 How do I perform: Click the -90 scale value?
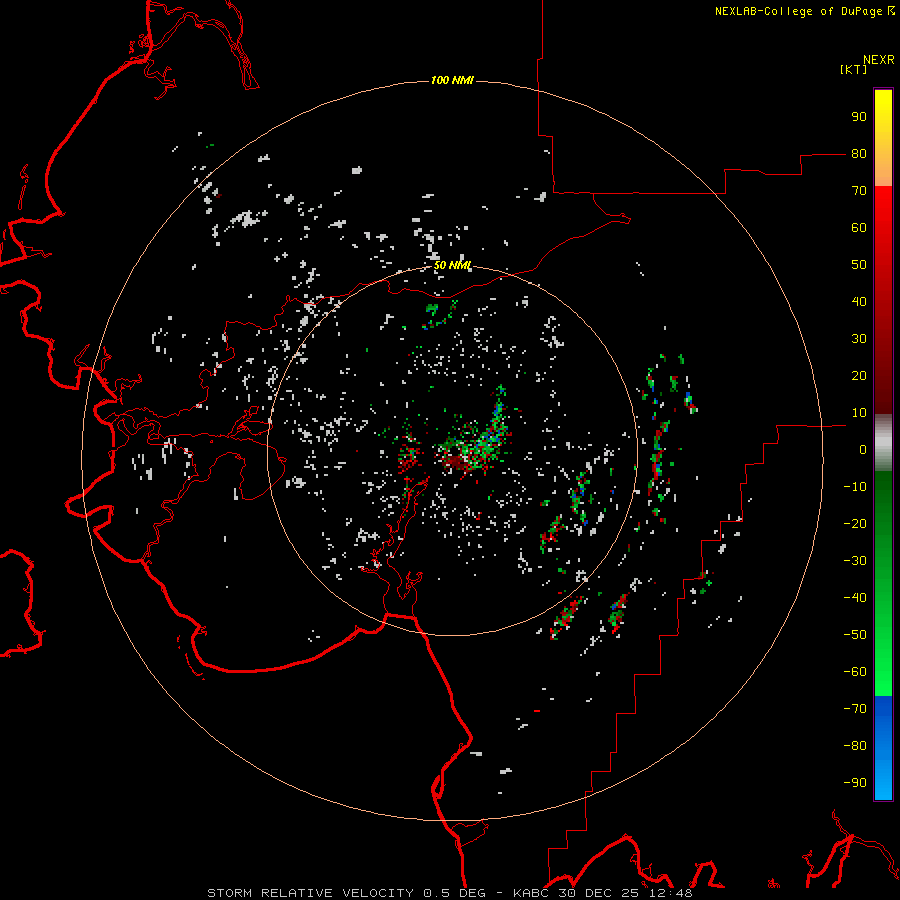855,783
